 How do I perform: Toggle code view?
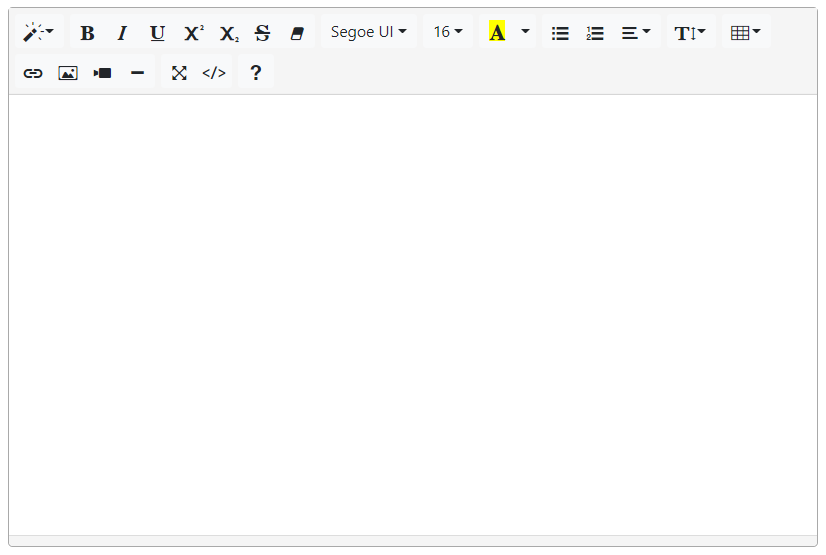pyautogui.click(x=214, y=73)
